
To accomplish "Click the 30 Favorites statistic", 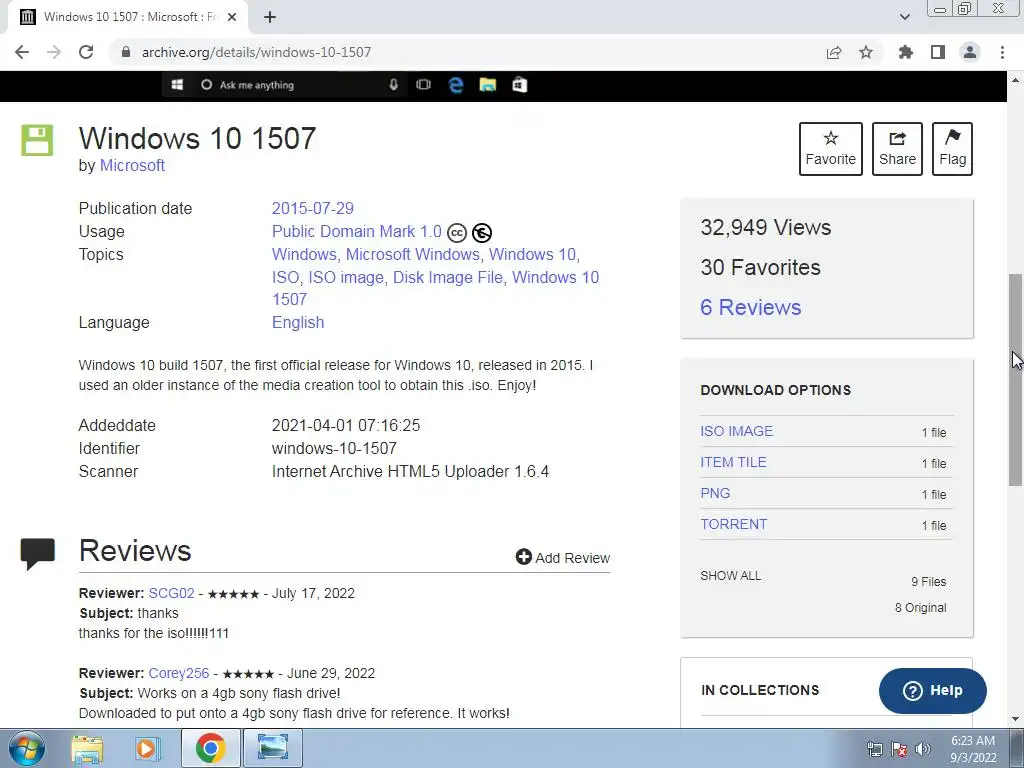I will pos(760,267).
